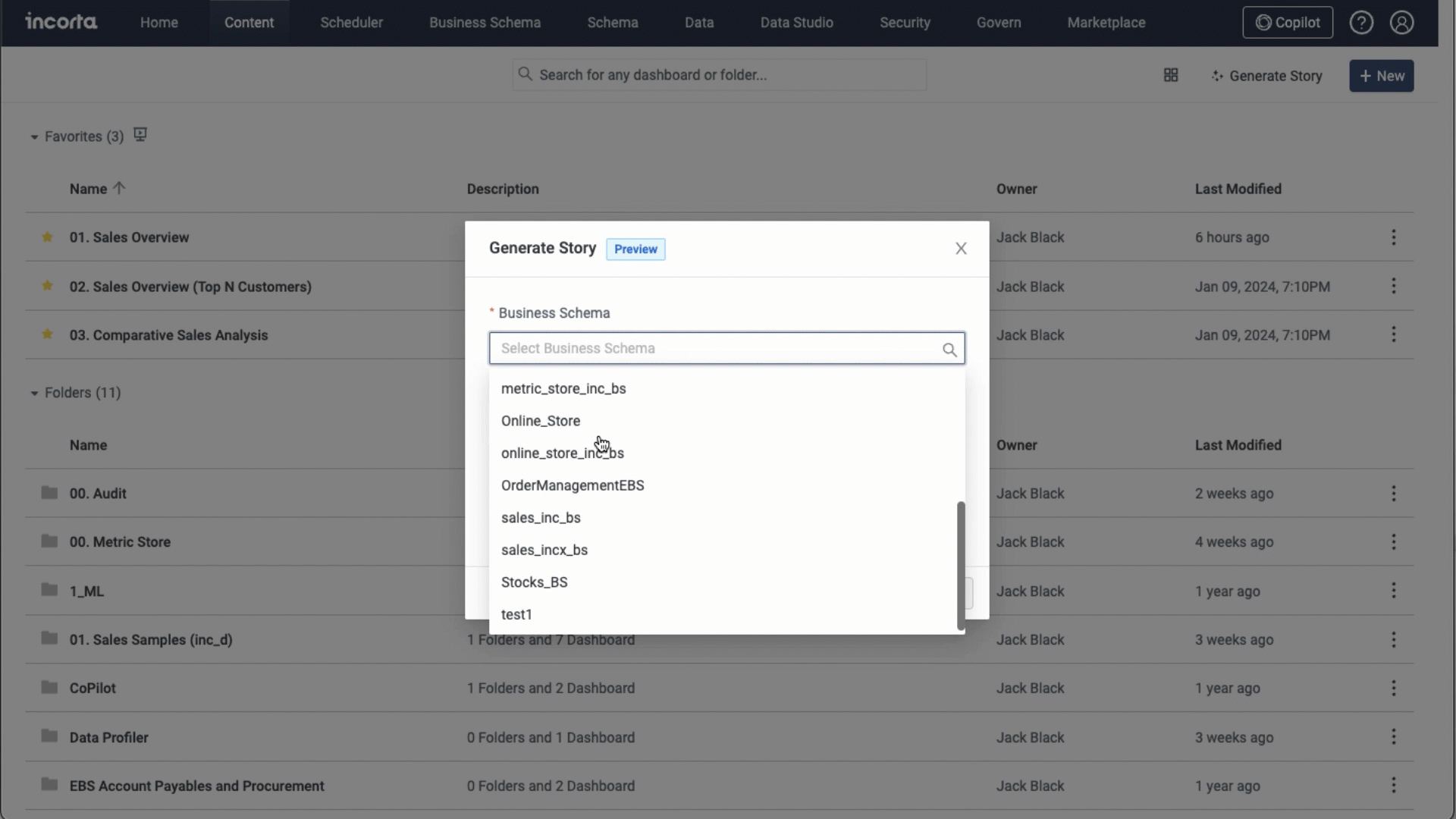Open the Data Studio tab

coord(796,23)
